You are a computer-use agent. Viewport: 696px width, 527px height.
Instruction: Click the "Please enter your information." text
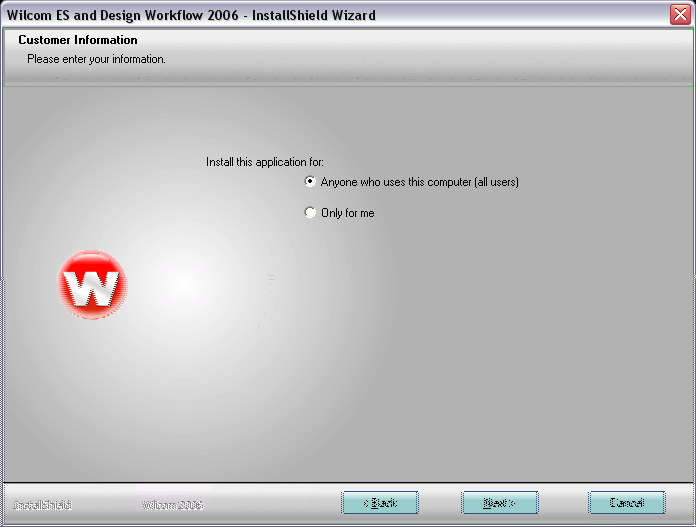coord(96,59)
